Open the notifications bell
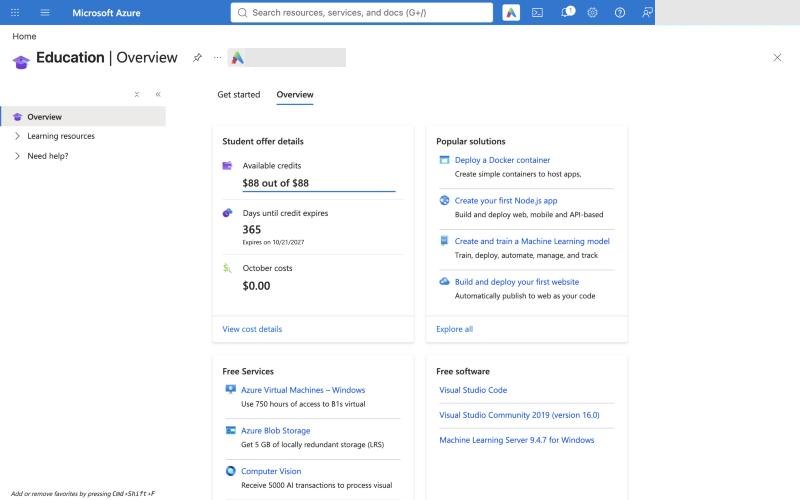Image resolution: width=800 pixels, height=500 pixels. (x=565, y=13)
